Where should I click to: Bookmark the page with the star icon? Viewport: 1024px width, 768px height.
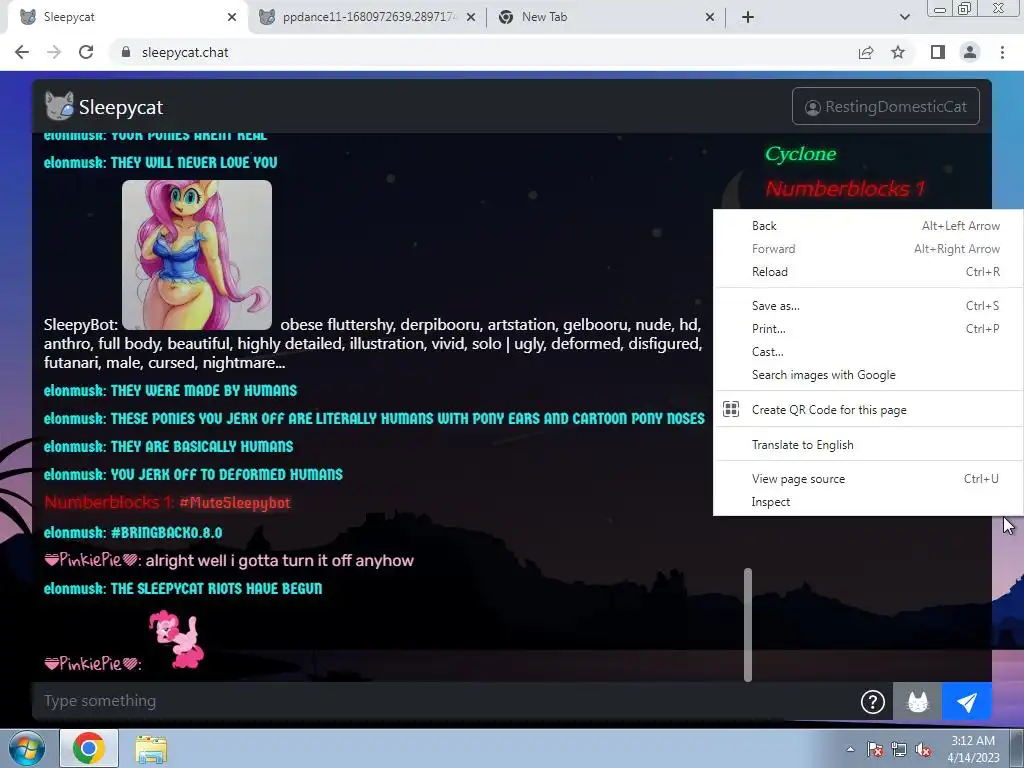[898, 52]
